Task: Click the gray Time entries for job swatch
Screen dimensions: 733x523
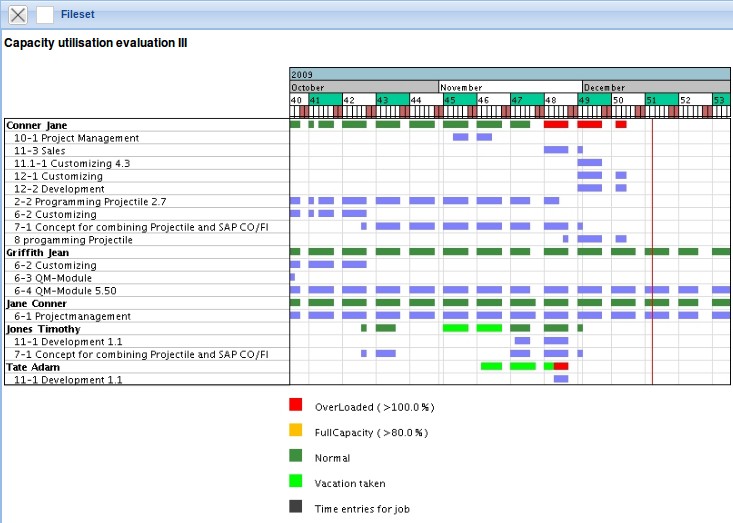Action: pos(295,508)
